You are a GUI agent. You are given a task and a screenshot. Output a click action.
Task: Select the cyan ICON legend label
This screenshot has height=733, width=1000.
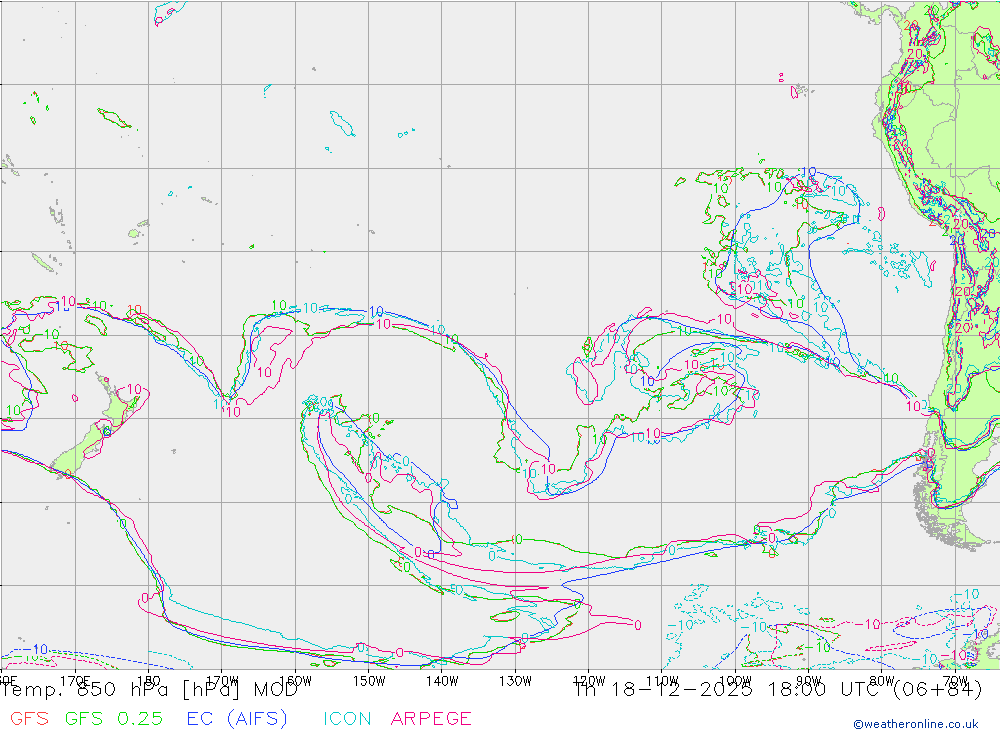(347, 718)
